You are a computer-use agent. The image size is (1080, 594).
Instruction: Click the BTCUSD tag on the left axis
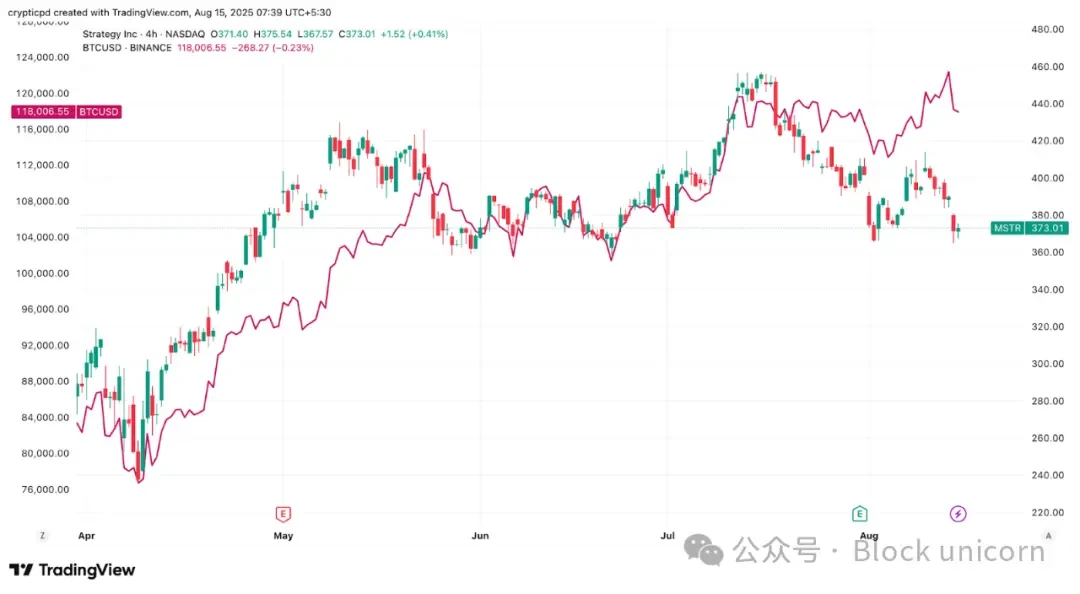[98, 112]
